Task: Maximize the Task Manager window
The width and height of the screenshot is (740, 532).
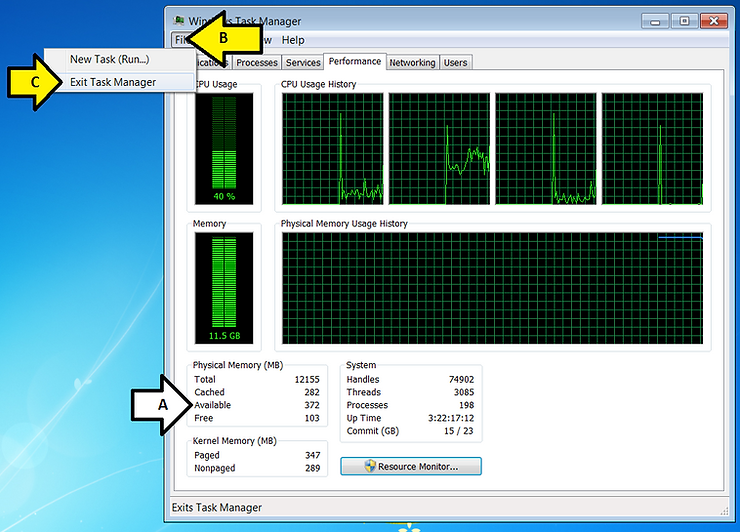Action: 684,21
